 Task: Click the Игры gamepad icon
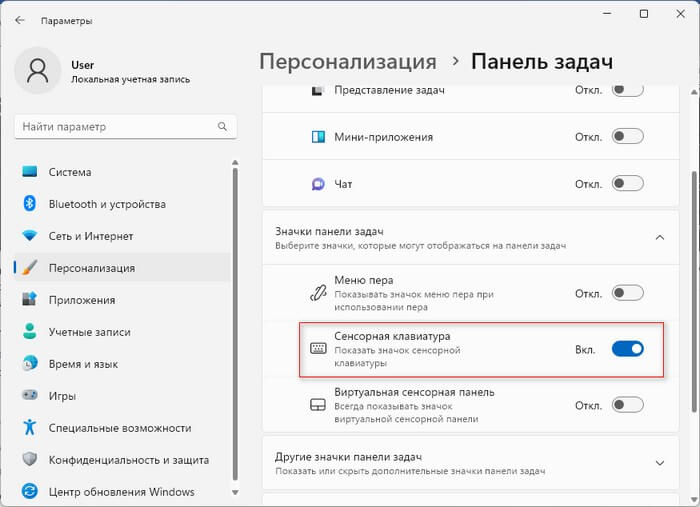(29, 395)
